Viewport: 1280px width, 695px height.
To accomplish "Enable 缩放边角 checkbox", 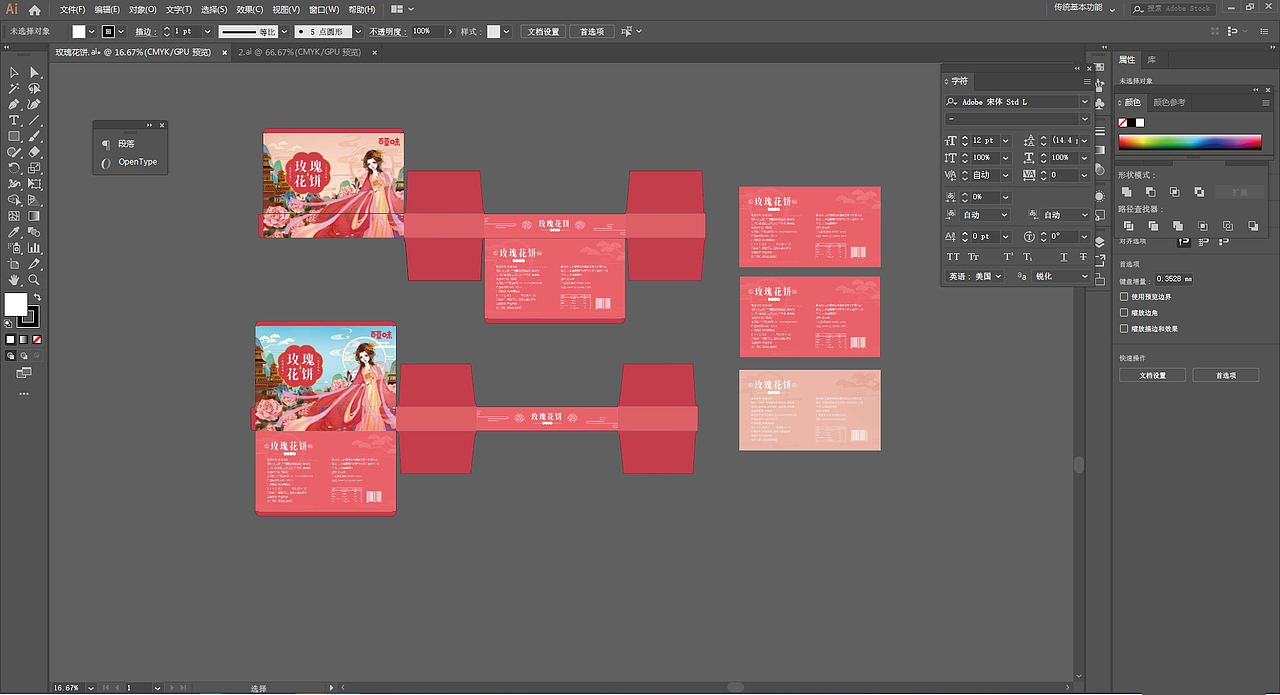I will point(1124,313).
